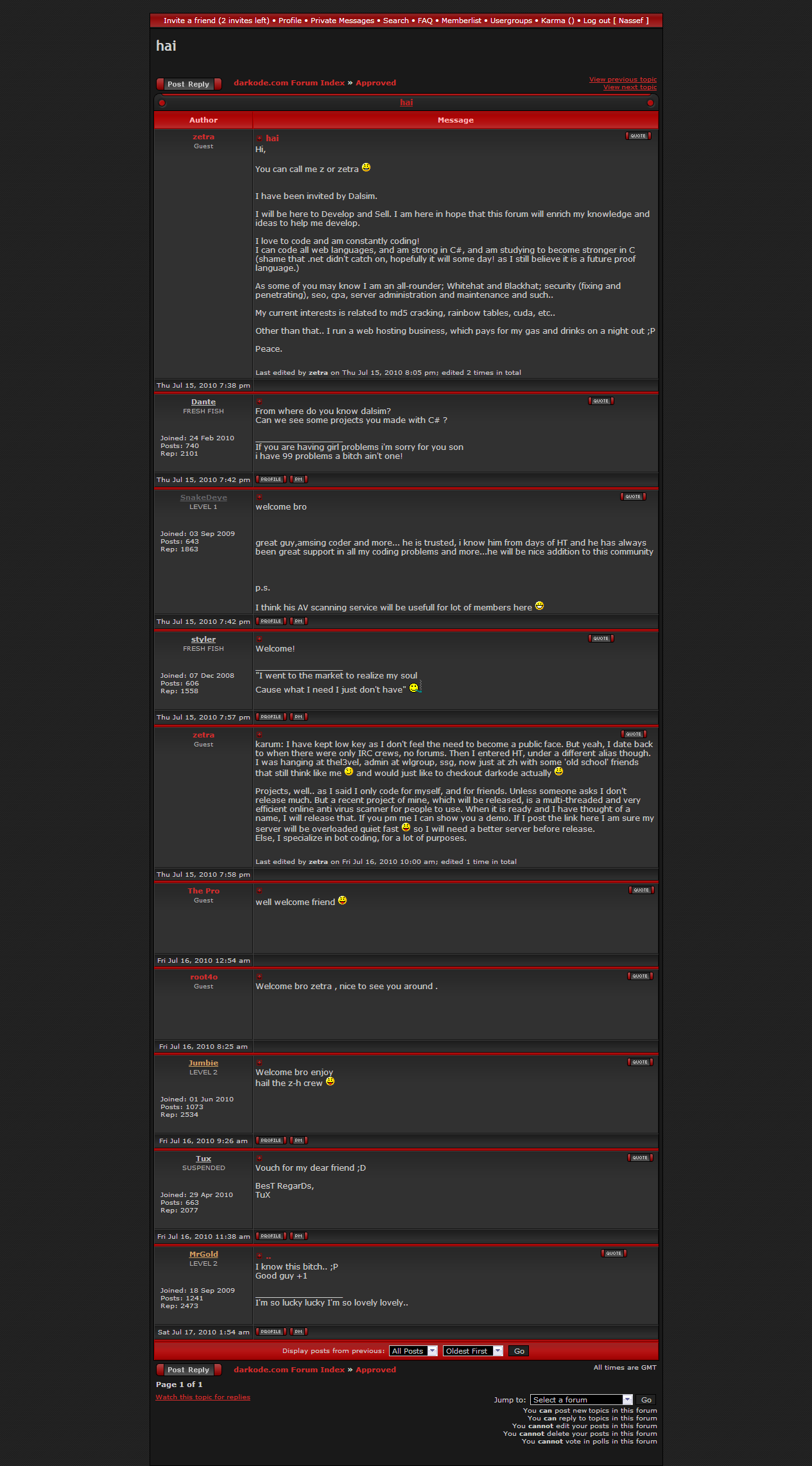The height and width of the screenshot is (1466, 812).
Task: Expand the Select a forum dropdown
Action: pyautogui.click(x=581, y=1400)
